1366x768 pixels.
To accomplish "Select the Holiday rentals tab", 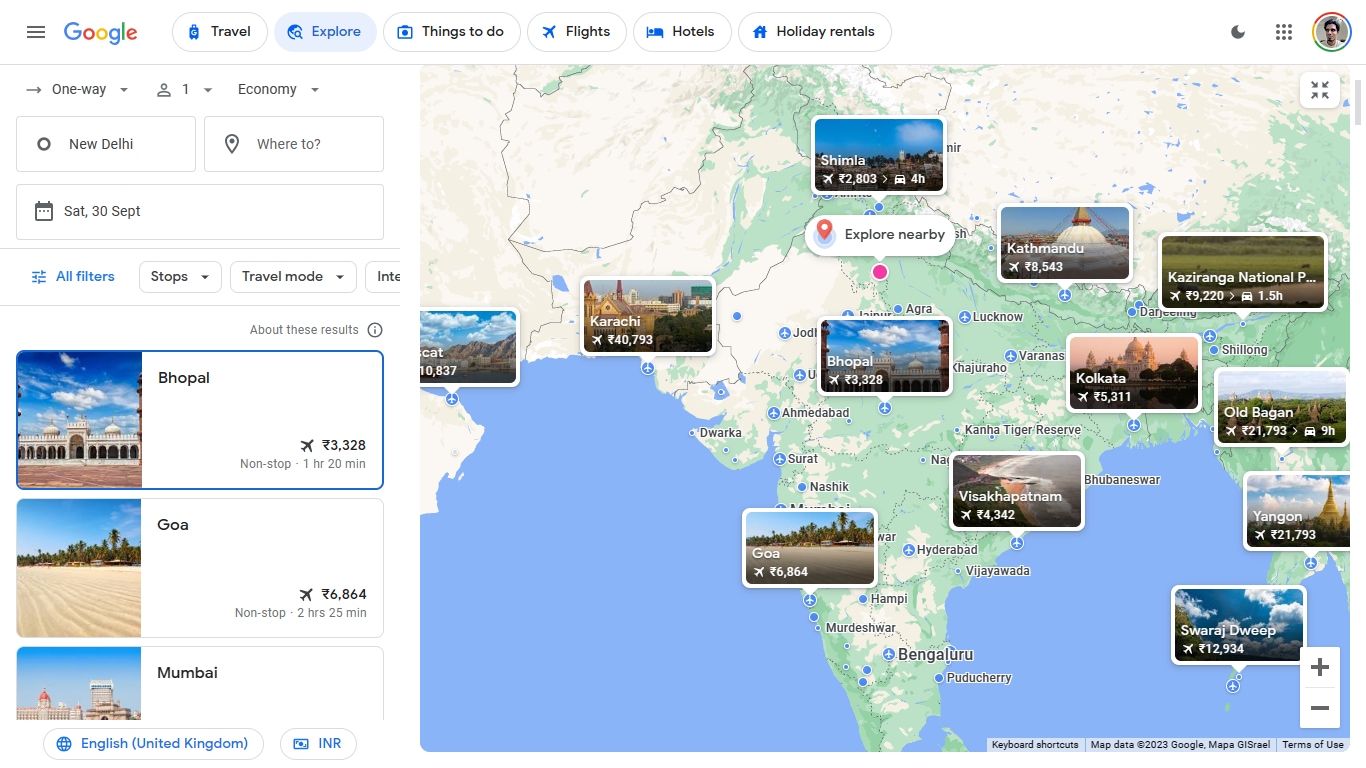I will pyautogui.click(x=815, y=31).
